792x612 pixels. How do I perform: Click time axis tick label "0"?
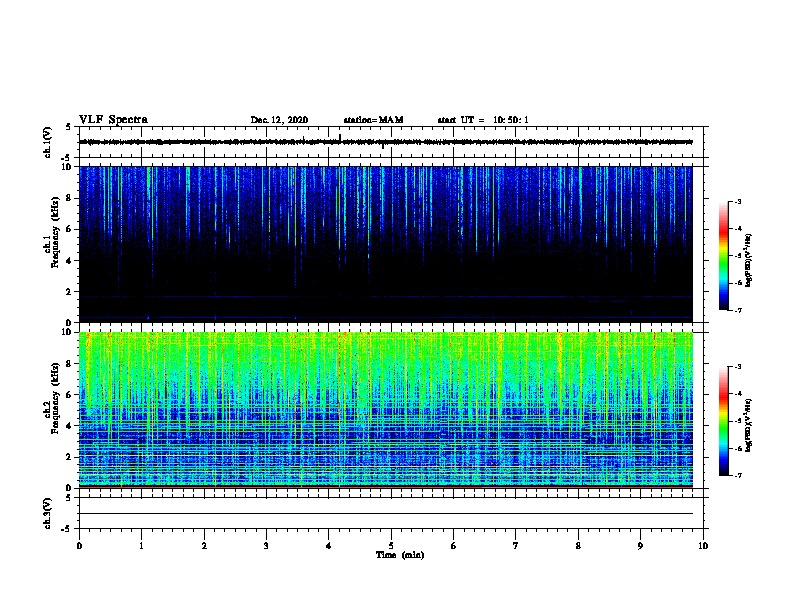click(x=79, y=545)
